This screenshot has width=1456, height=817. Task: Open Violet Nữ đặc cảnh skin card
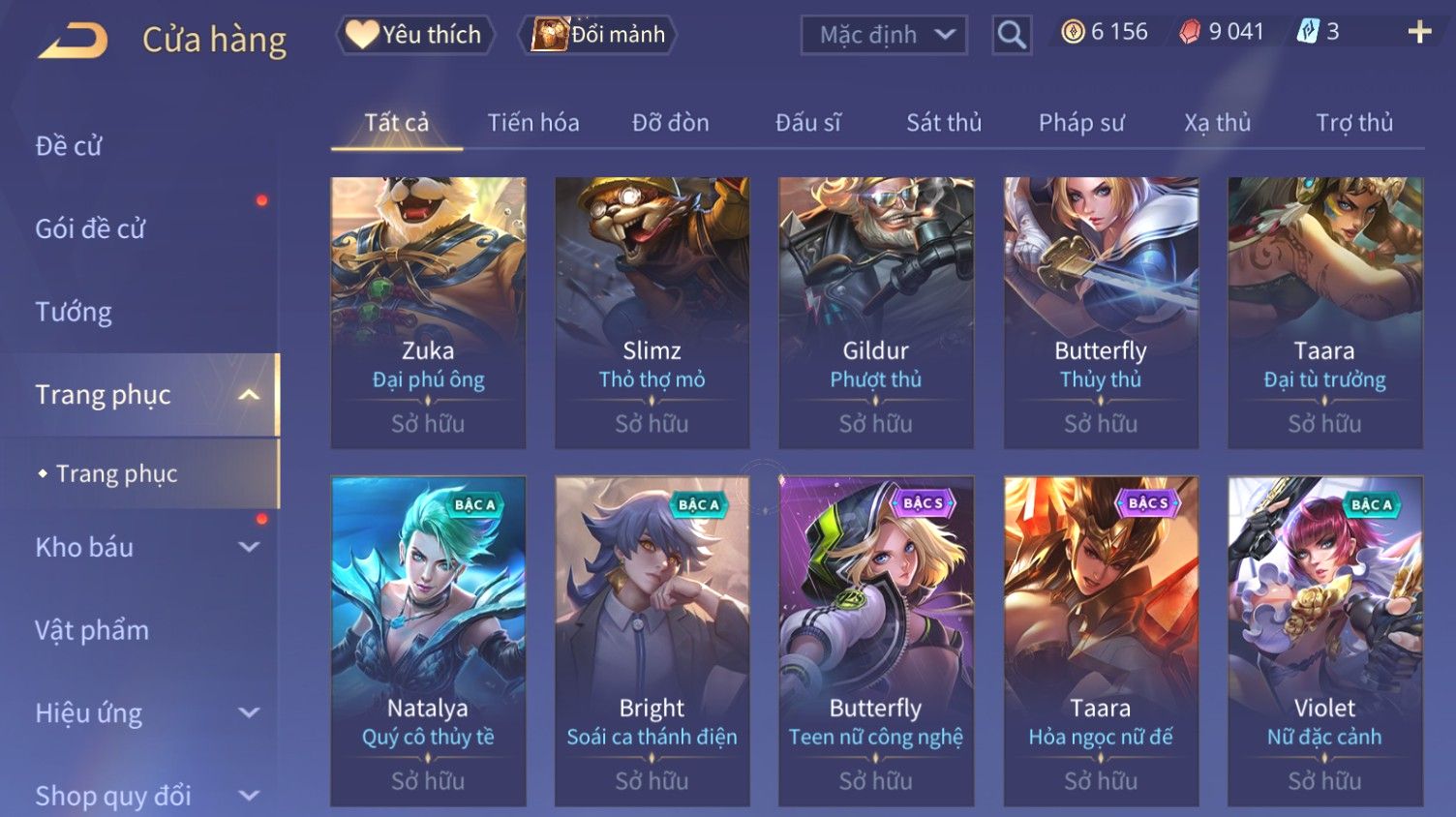[1324, 641]
